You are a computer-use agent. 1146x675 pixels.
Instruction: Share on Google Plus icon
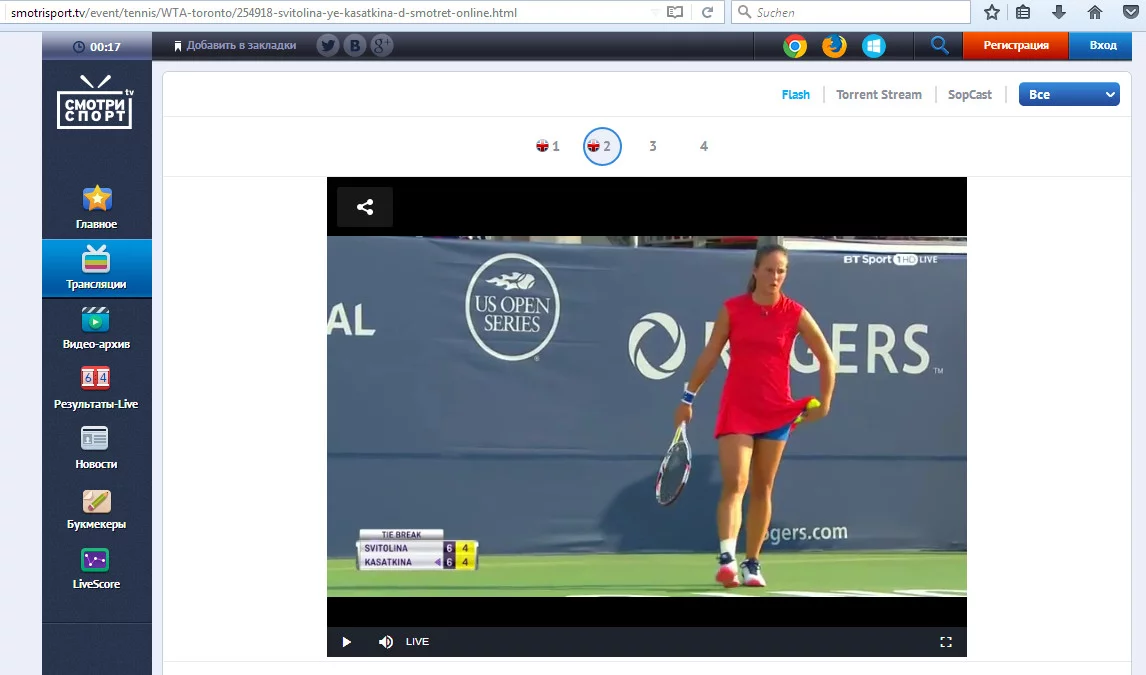point(382,45)
